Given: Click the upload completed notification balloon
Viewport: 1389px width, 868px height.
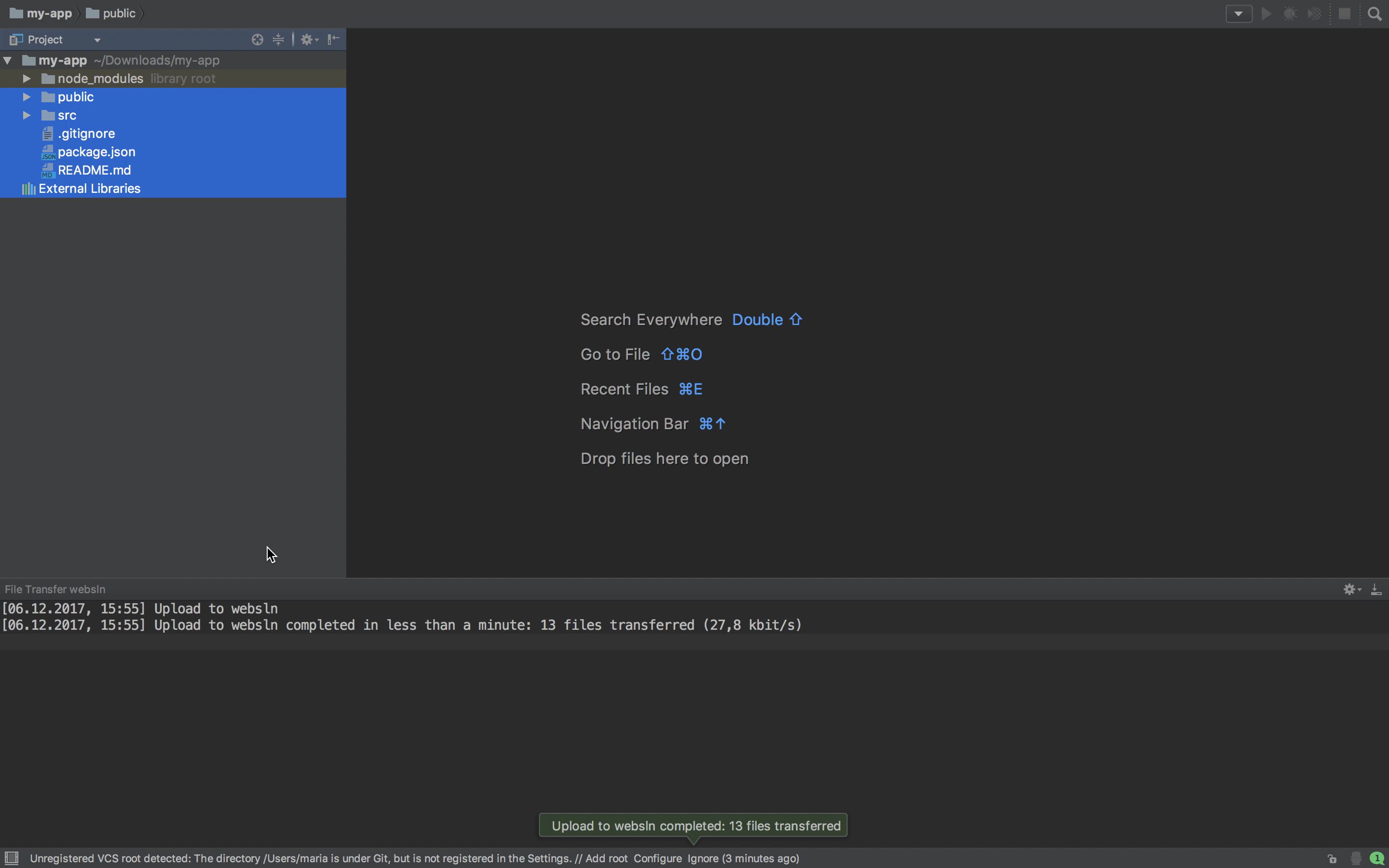Looking at the screenshot, I should (x=694, y=826).
